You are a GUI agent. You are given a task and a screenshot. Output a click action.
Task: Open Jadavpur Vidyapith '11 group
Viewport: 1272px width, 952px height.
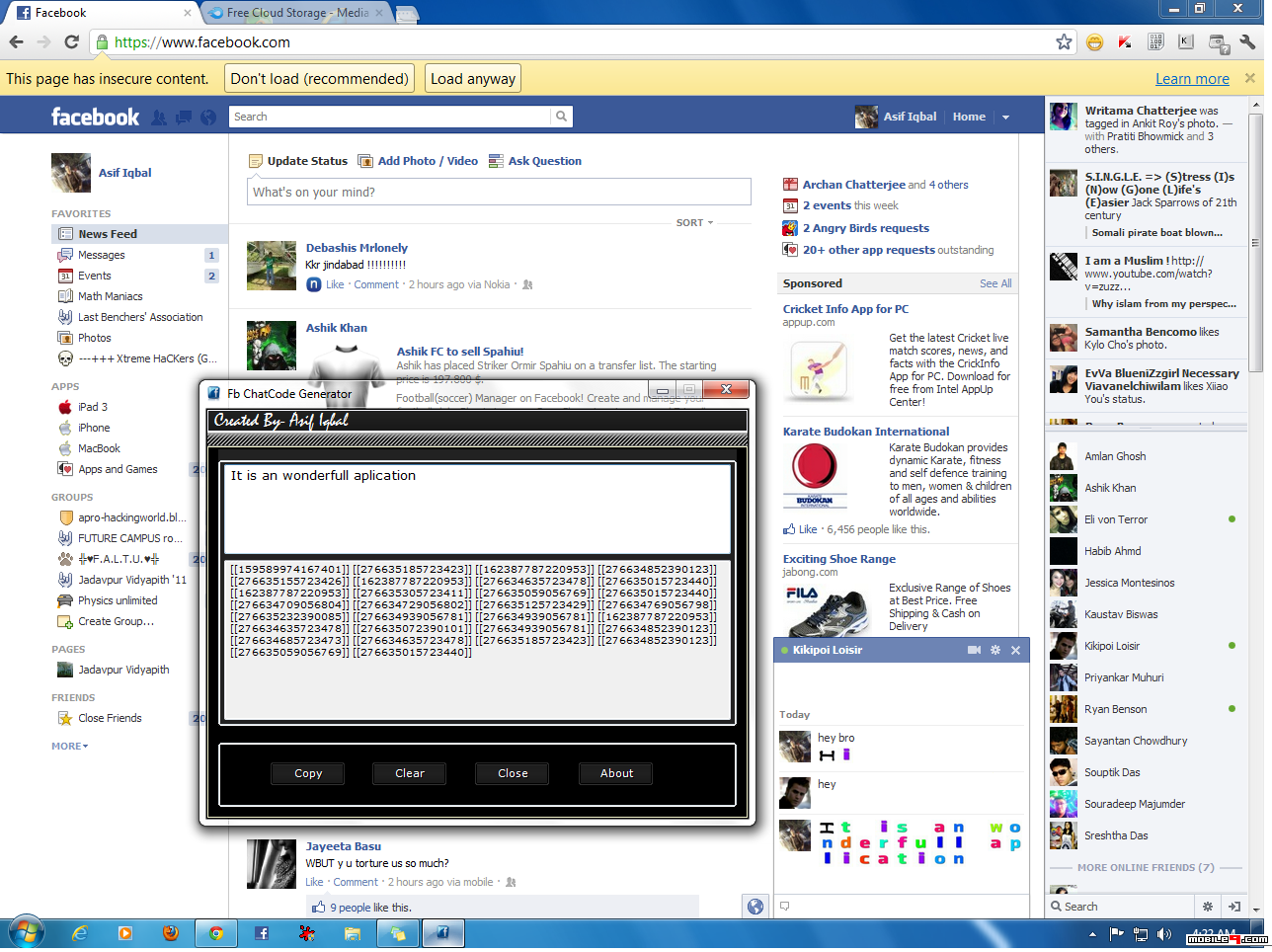click(x=131, y=580)
